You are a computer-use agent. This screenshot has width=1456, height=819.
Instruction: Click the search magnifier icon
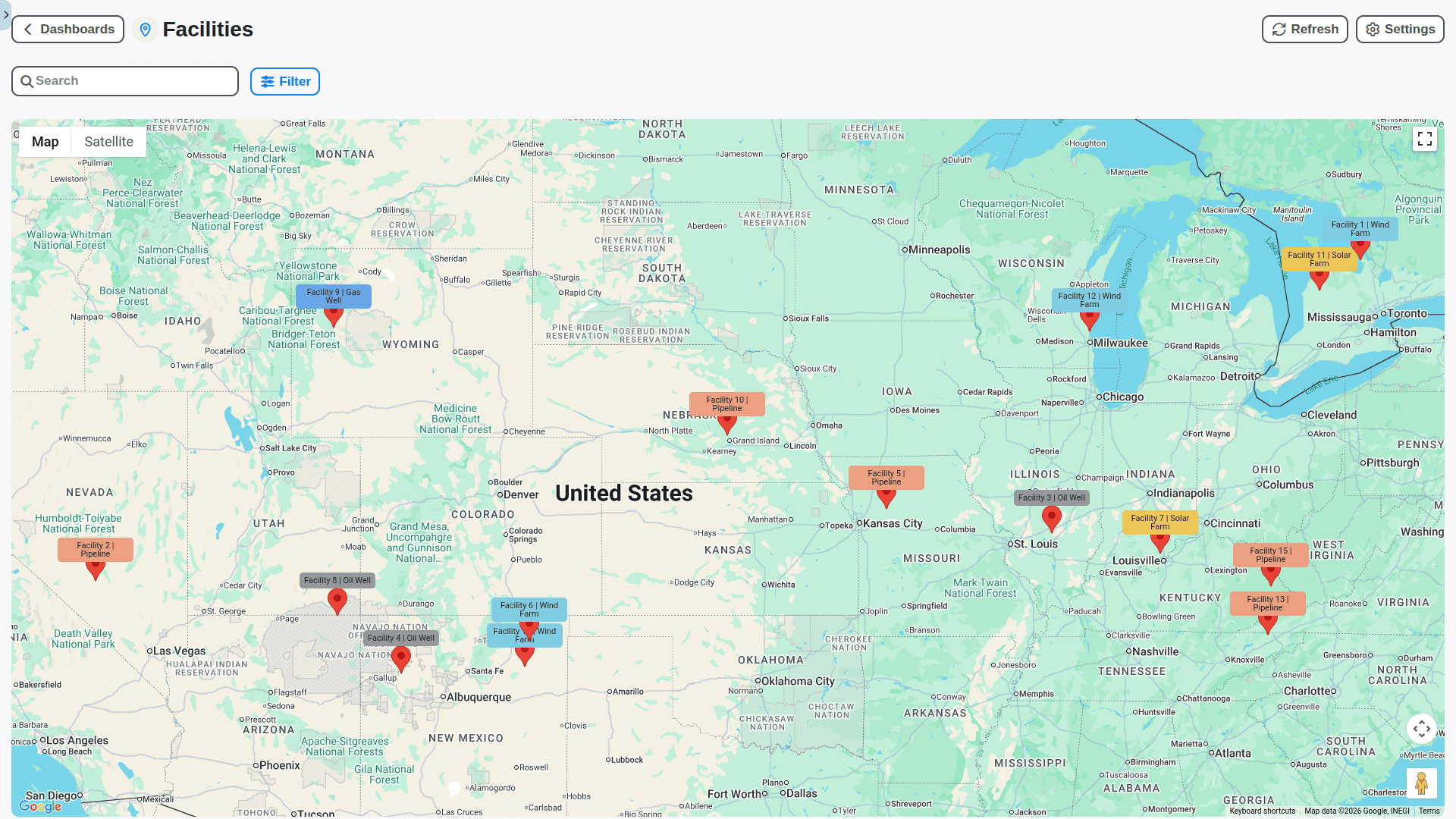click(x=28, y=80)
